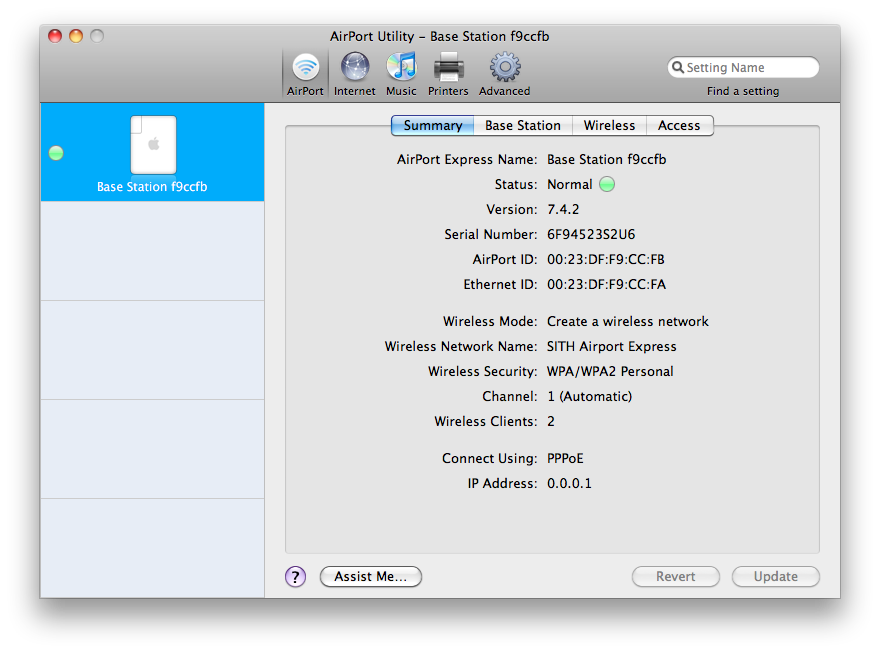Screen dimensions: 880x653
Task: Click the Find a setting label
Action: (x=743, y=91)
